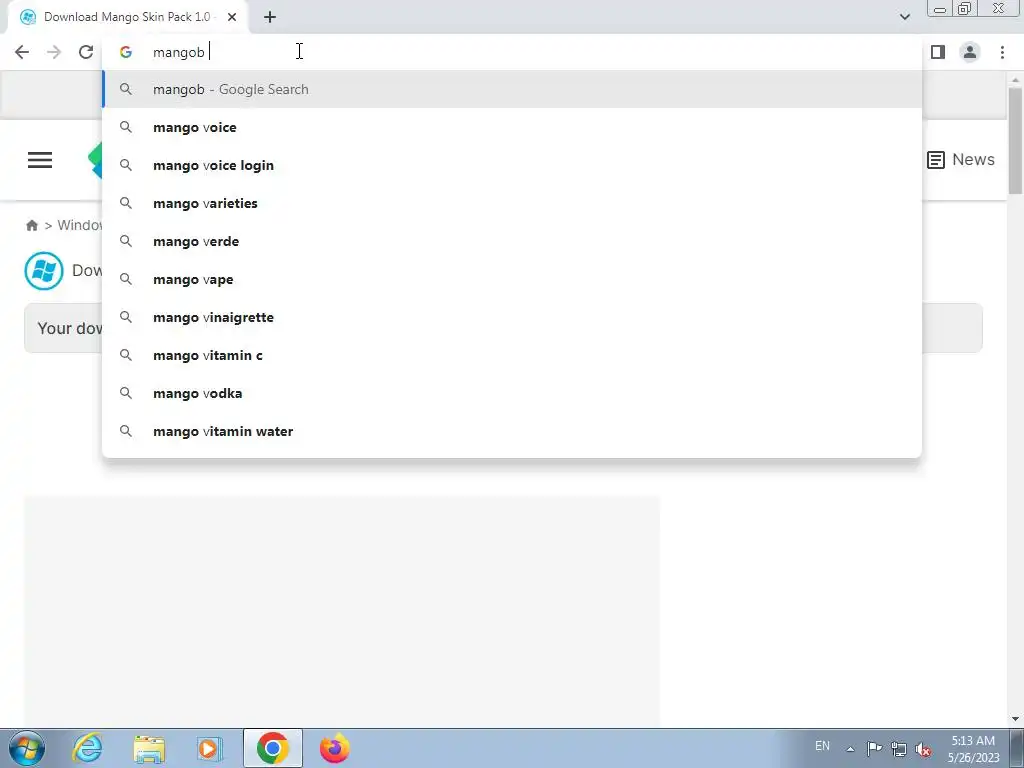Screen dimensions: 1024x768
Task: Open Chrome three-dot menu
Action: [x=1002, y=52]
